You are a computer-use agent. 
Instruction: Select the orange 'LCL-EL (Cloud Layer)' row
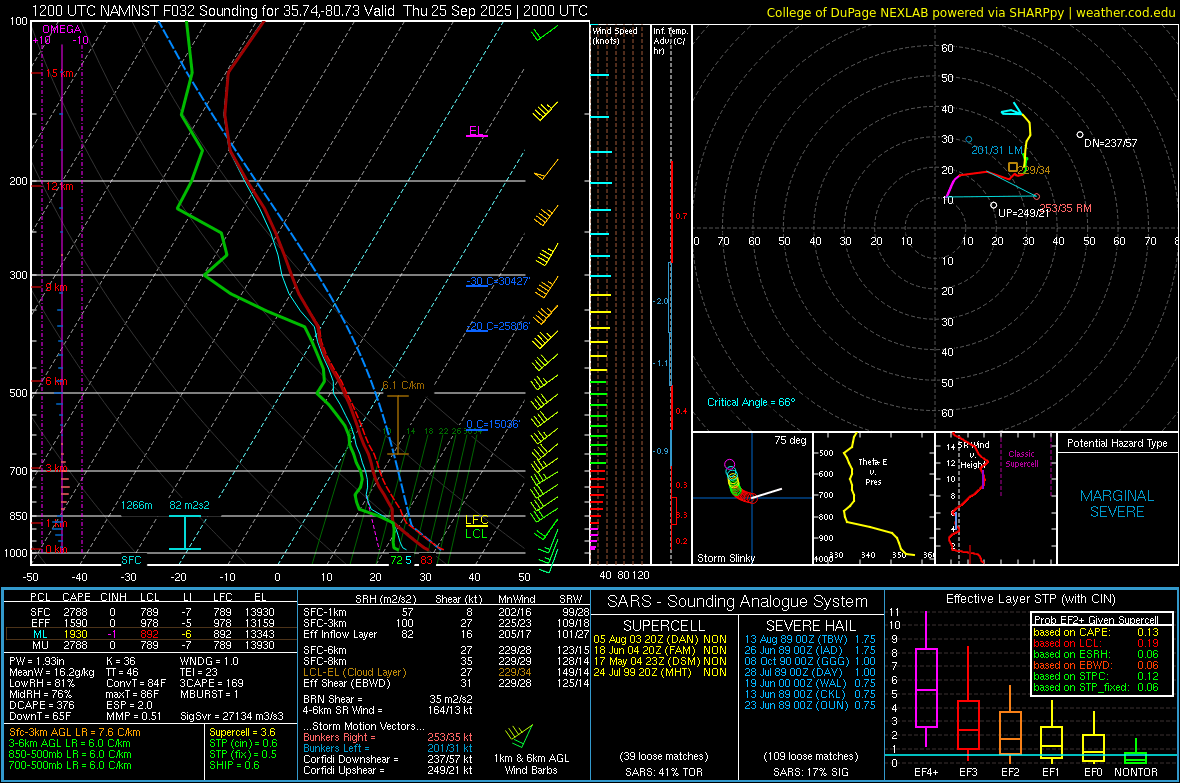point(446,672)
